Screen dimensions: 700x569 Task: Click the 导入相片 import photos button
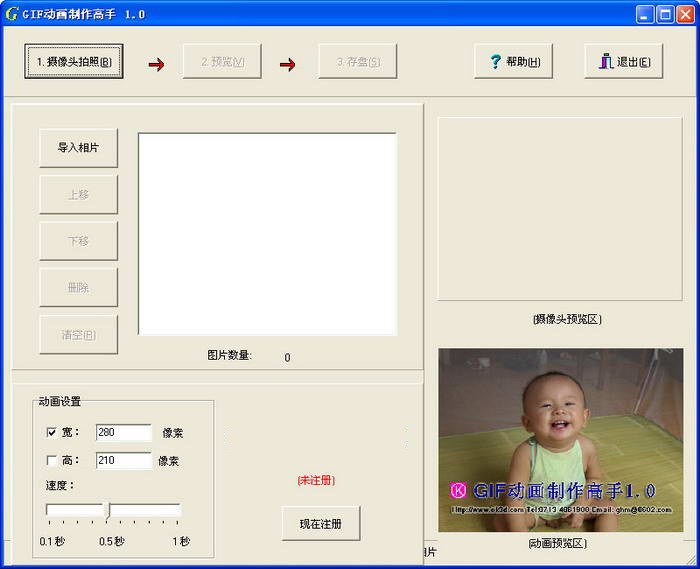coord(79,148)
